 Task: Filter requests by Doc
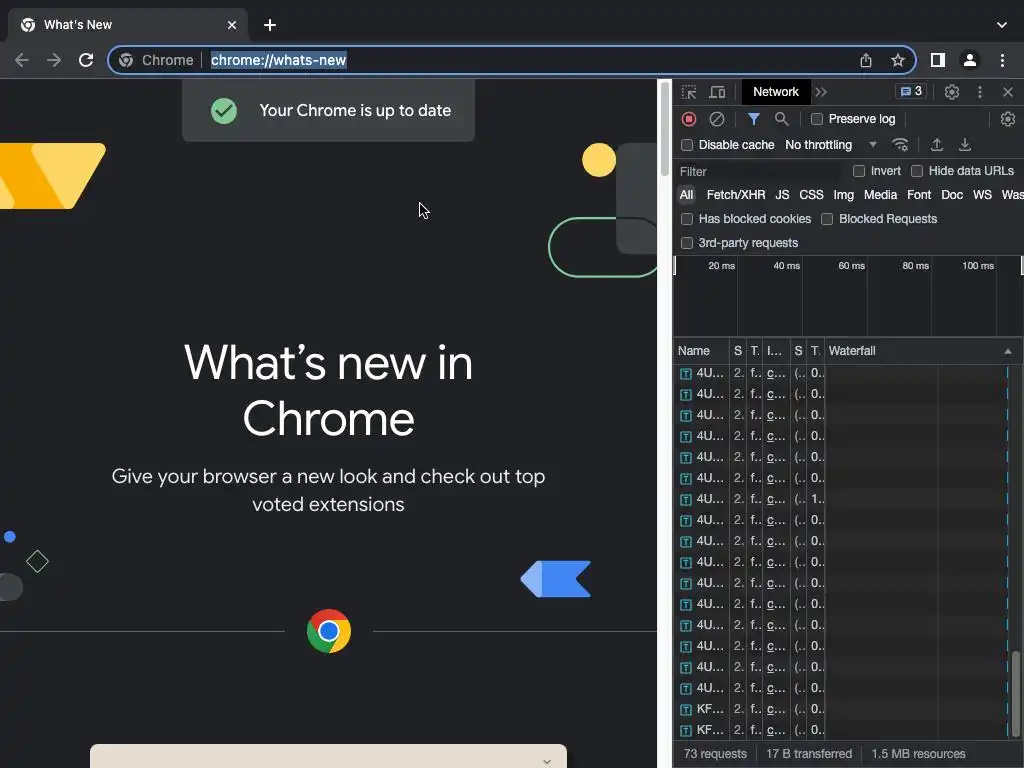[x=952, y=195]
